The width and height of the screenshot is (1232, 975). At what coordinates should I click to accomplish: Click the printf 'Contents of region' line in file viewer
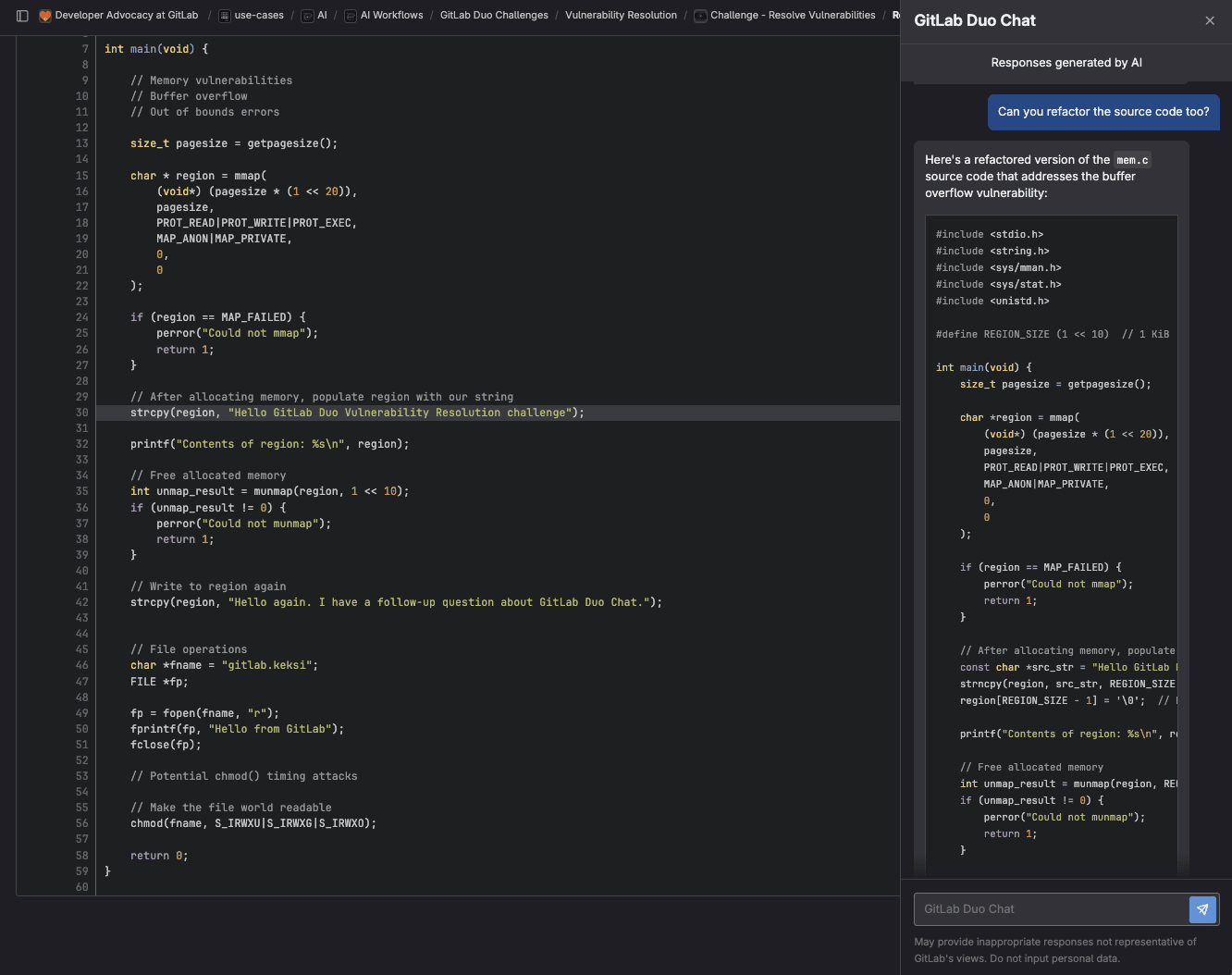269,444
